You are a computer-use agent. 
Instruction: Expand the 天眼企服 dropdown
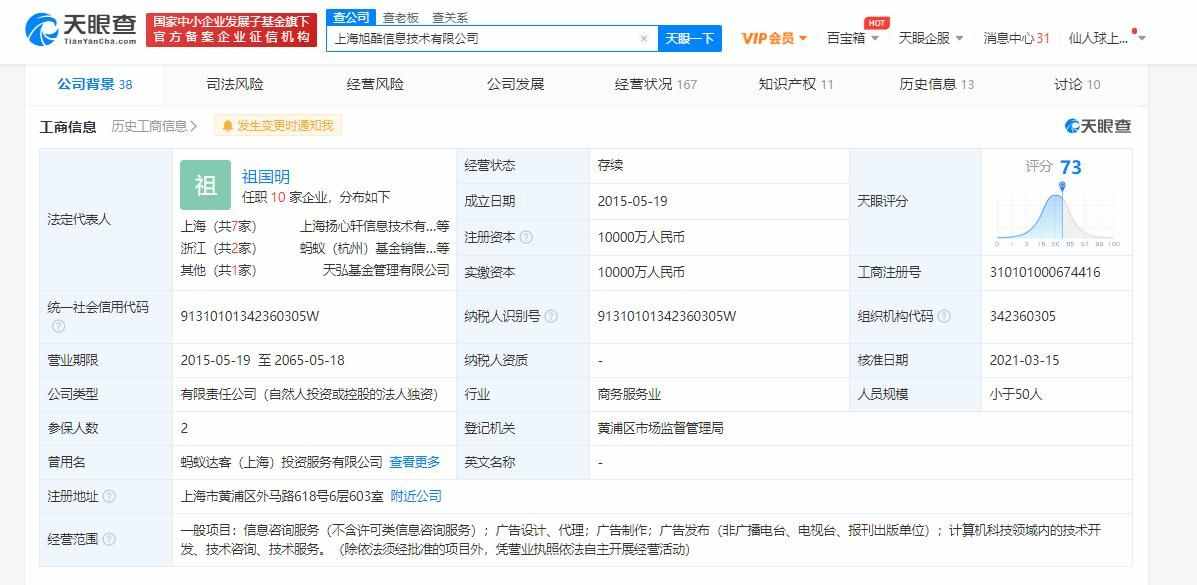click(931, 38)
